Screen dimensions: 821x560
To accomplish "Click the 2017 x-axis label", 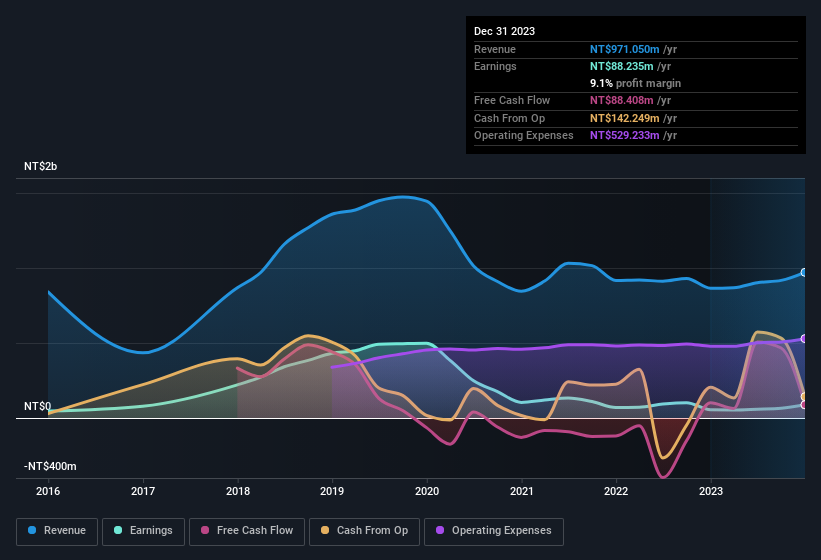I will click(143, 491).
